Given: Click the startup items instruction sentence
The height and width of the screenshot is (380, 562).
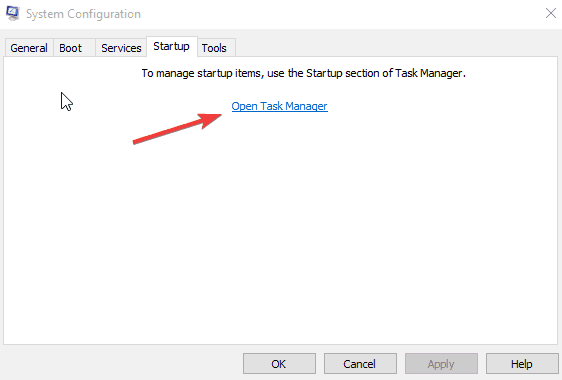Looking at the screenshot, I should coord(303,73).
